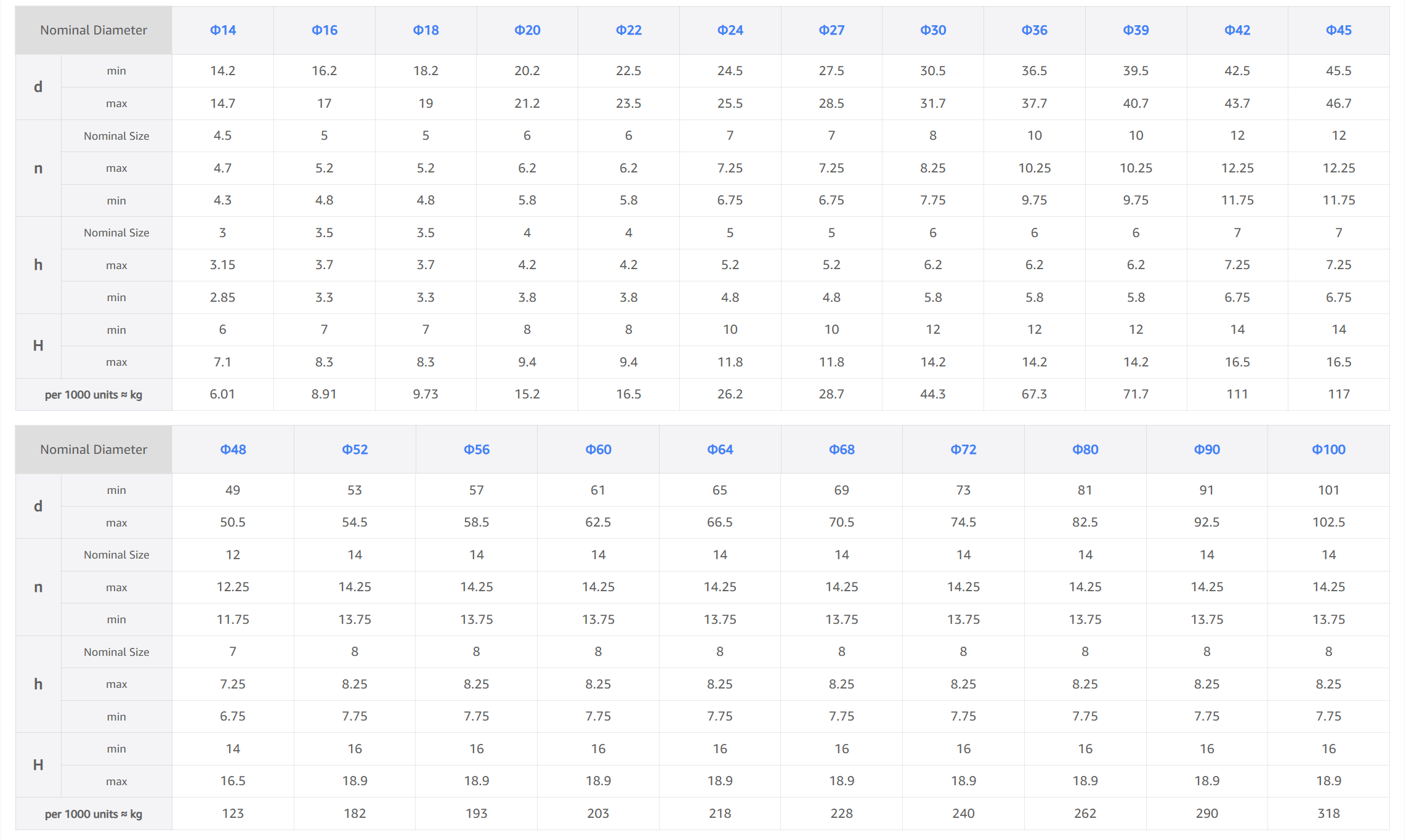Select the second table's Nominal Diameter header

tap(94, 450)
